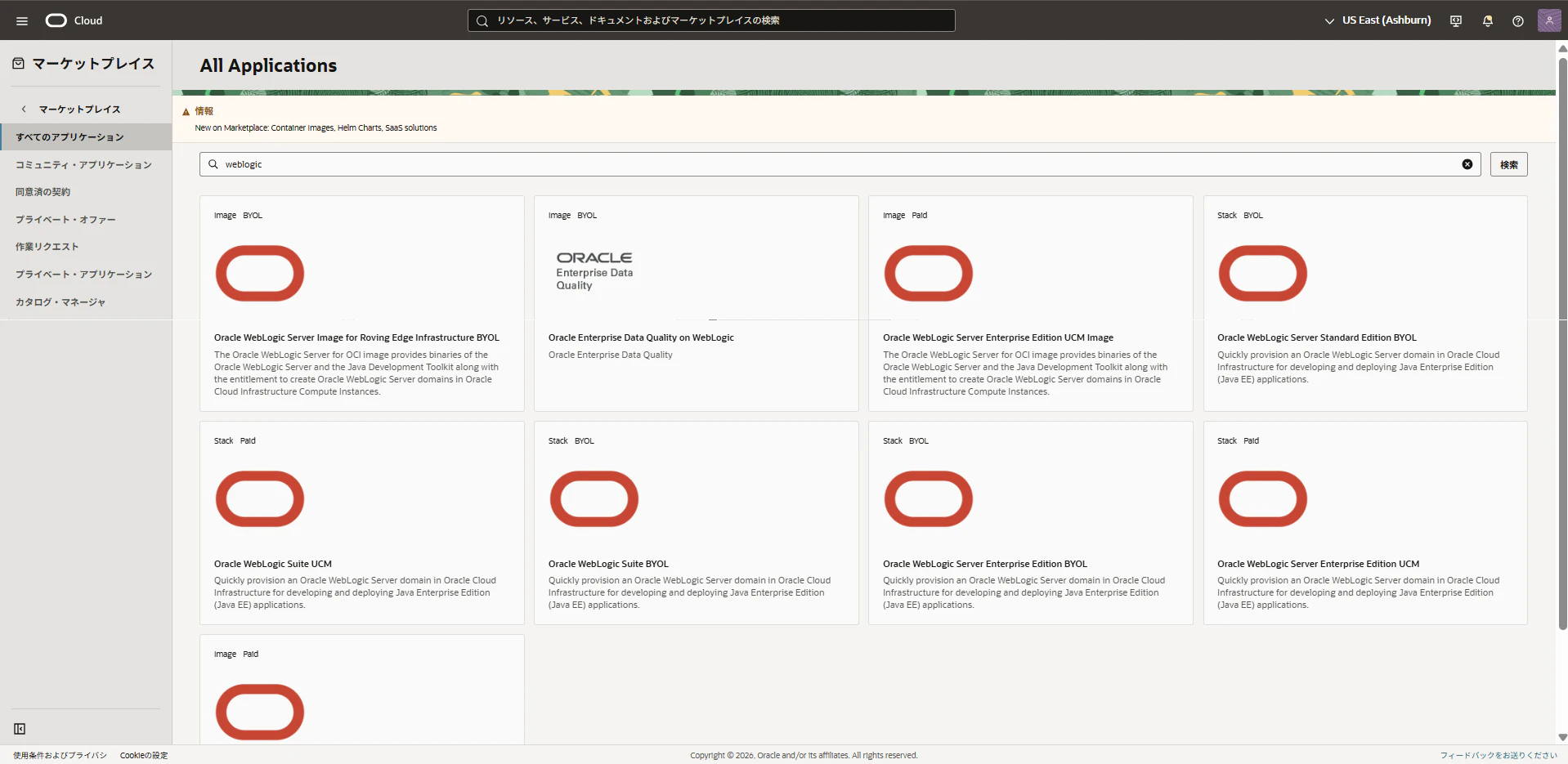
Task: Open the WebLogic Suite BYOL logo
Action: (x=594, y=498)
